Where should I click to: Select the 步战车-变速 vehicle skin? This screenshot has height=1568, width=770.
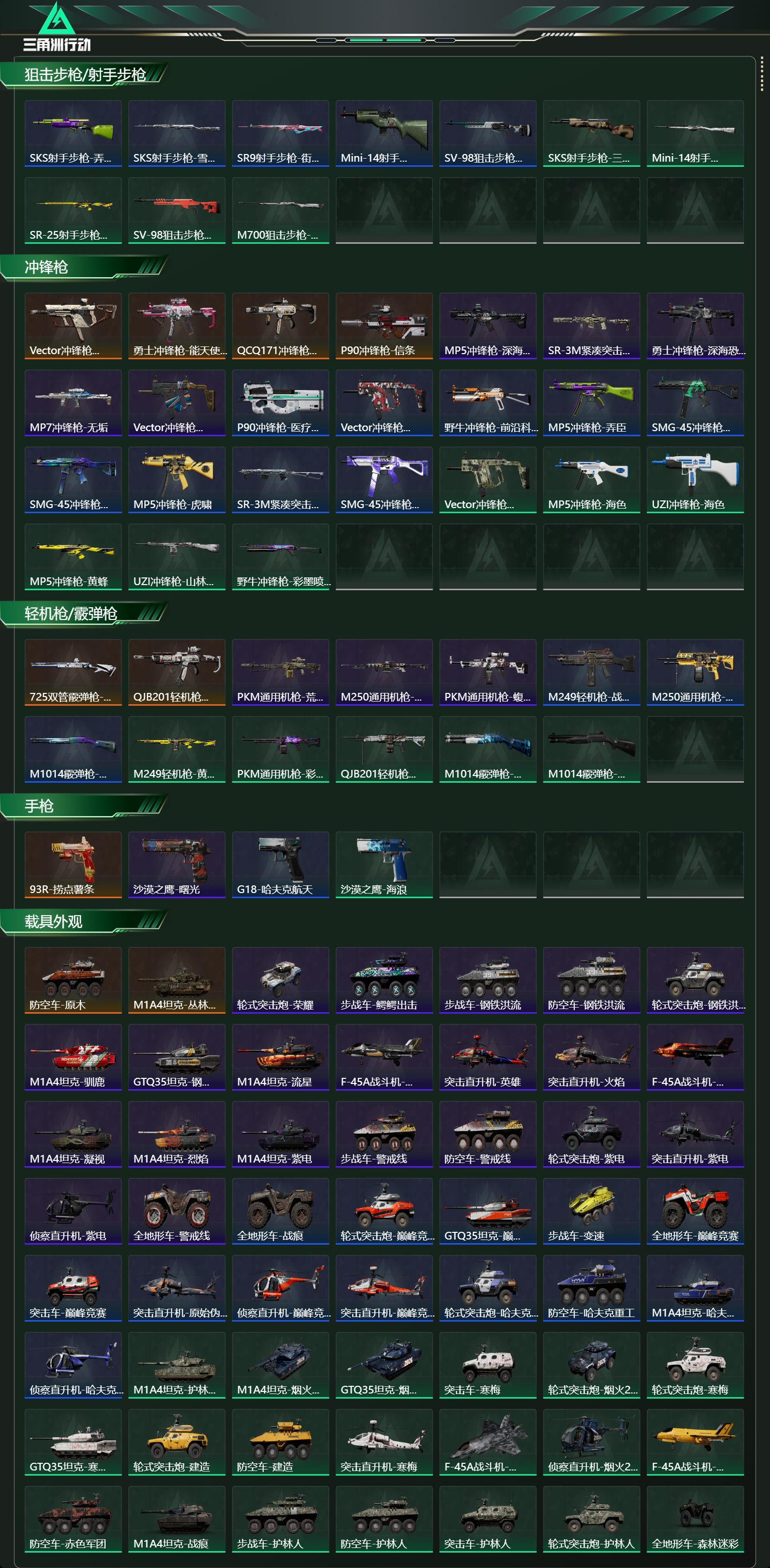592,1211
